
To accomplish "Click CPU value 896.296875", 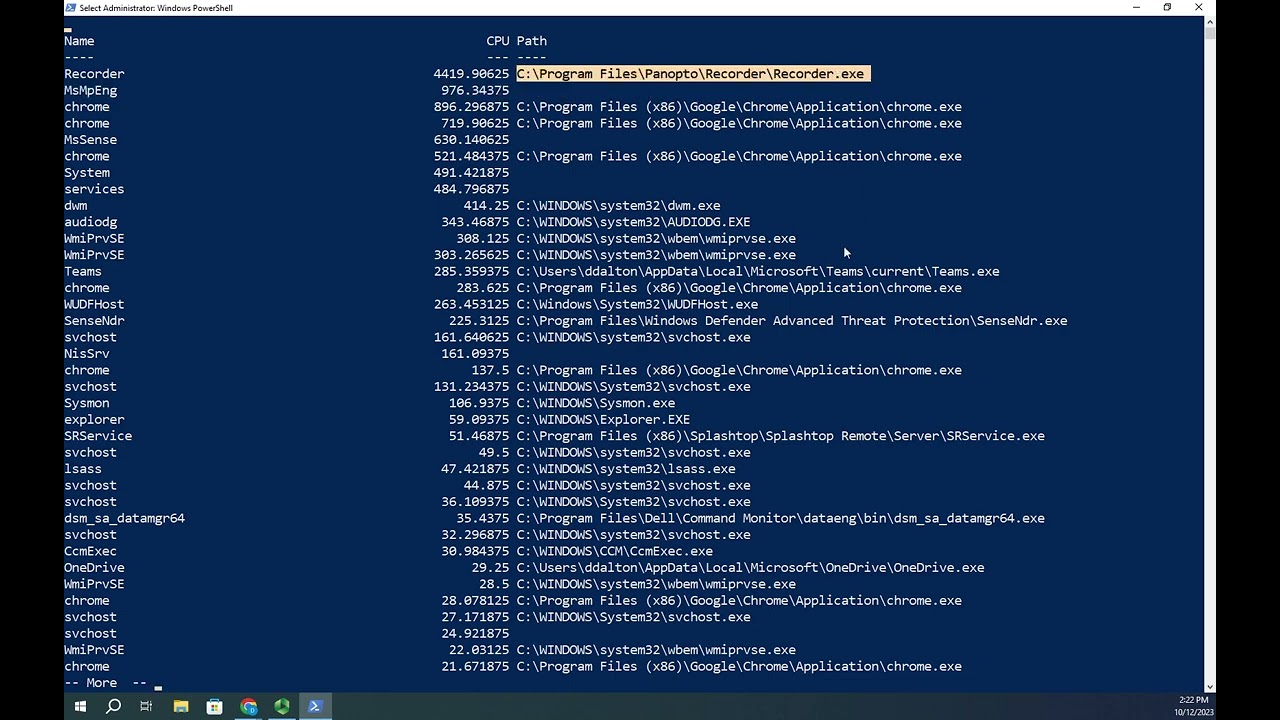I will point(471,107).
